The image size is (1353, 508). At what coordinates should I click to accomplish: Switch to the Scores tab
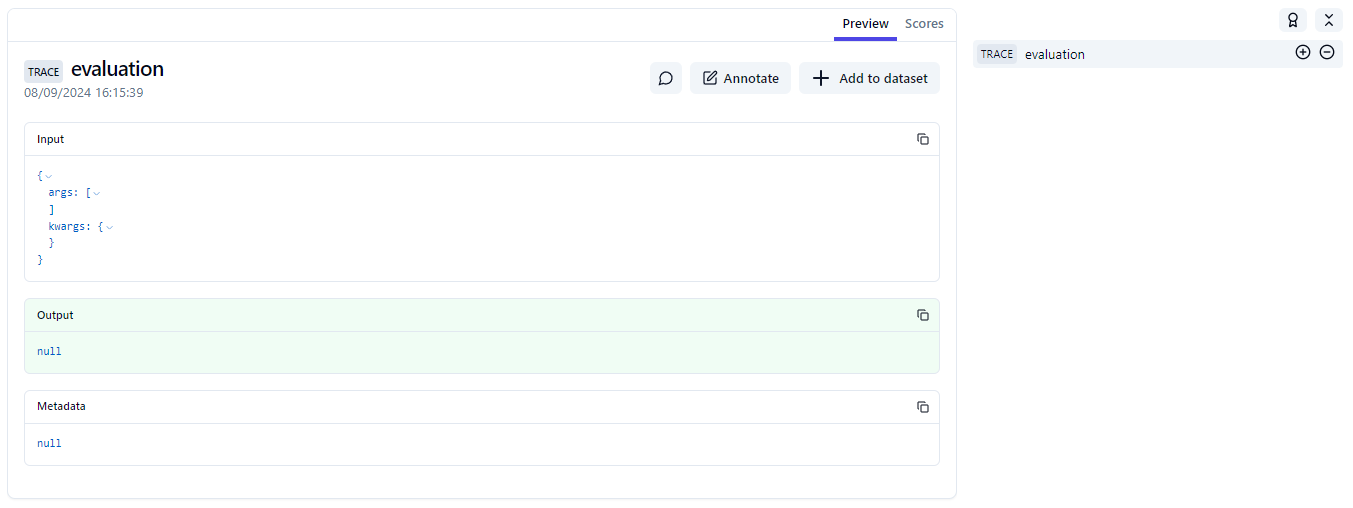click(x=923, y=24)
